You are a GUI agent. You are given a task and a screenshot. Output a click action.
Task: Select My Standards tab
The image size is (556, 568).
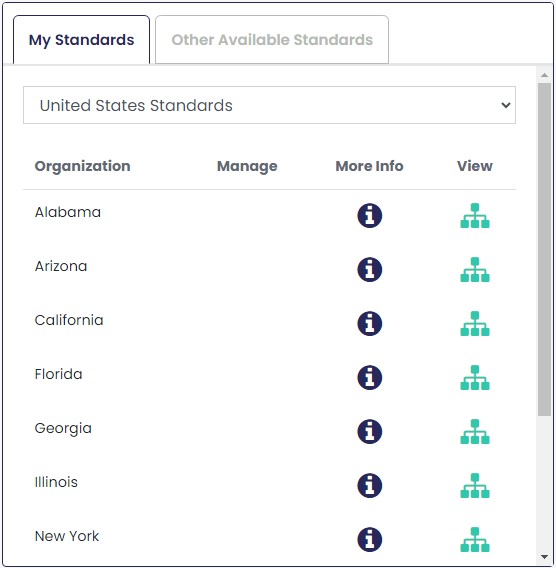(x=81, y=39)
